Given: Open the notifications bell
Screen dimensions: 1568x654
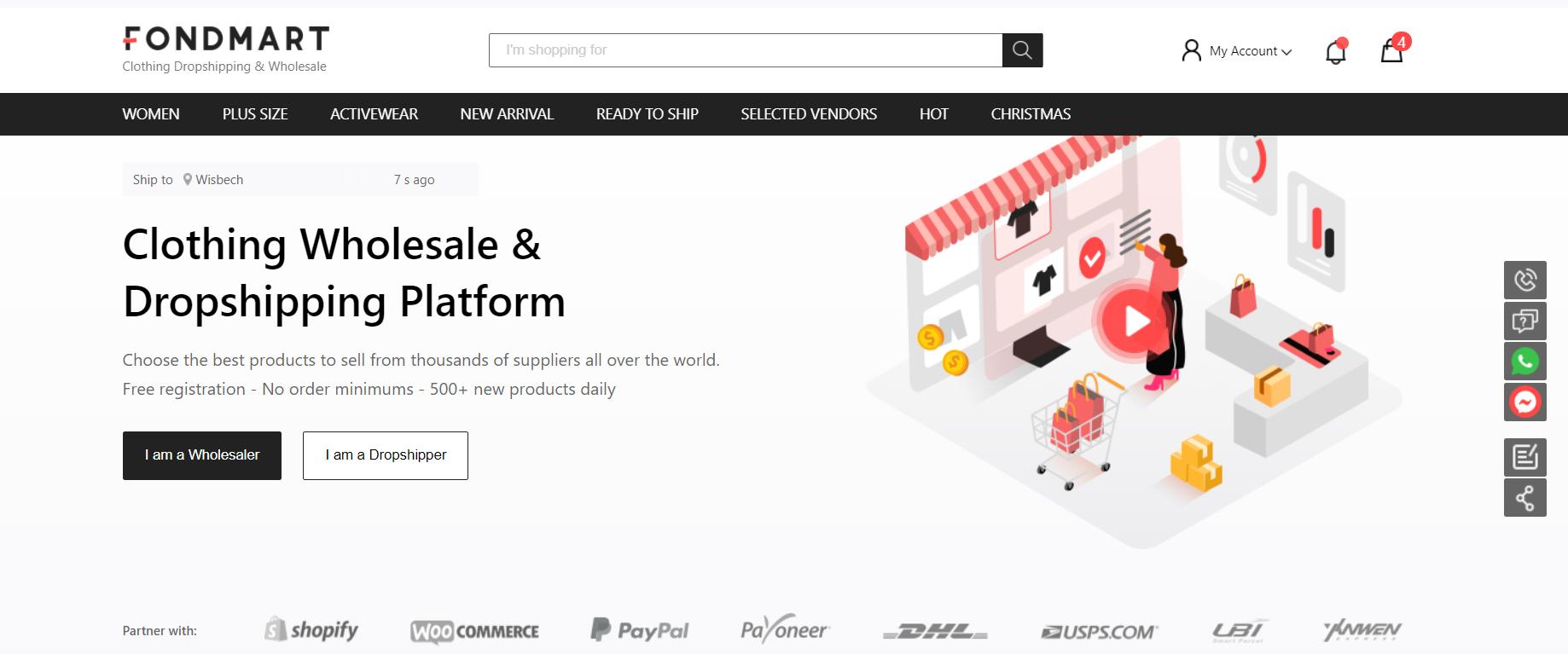Looking at the screenshot, I should [x=1336, y=51].
